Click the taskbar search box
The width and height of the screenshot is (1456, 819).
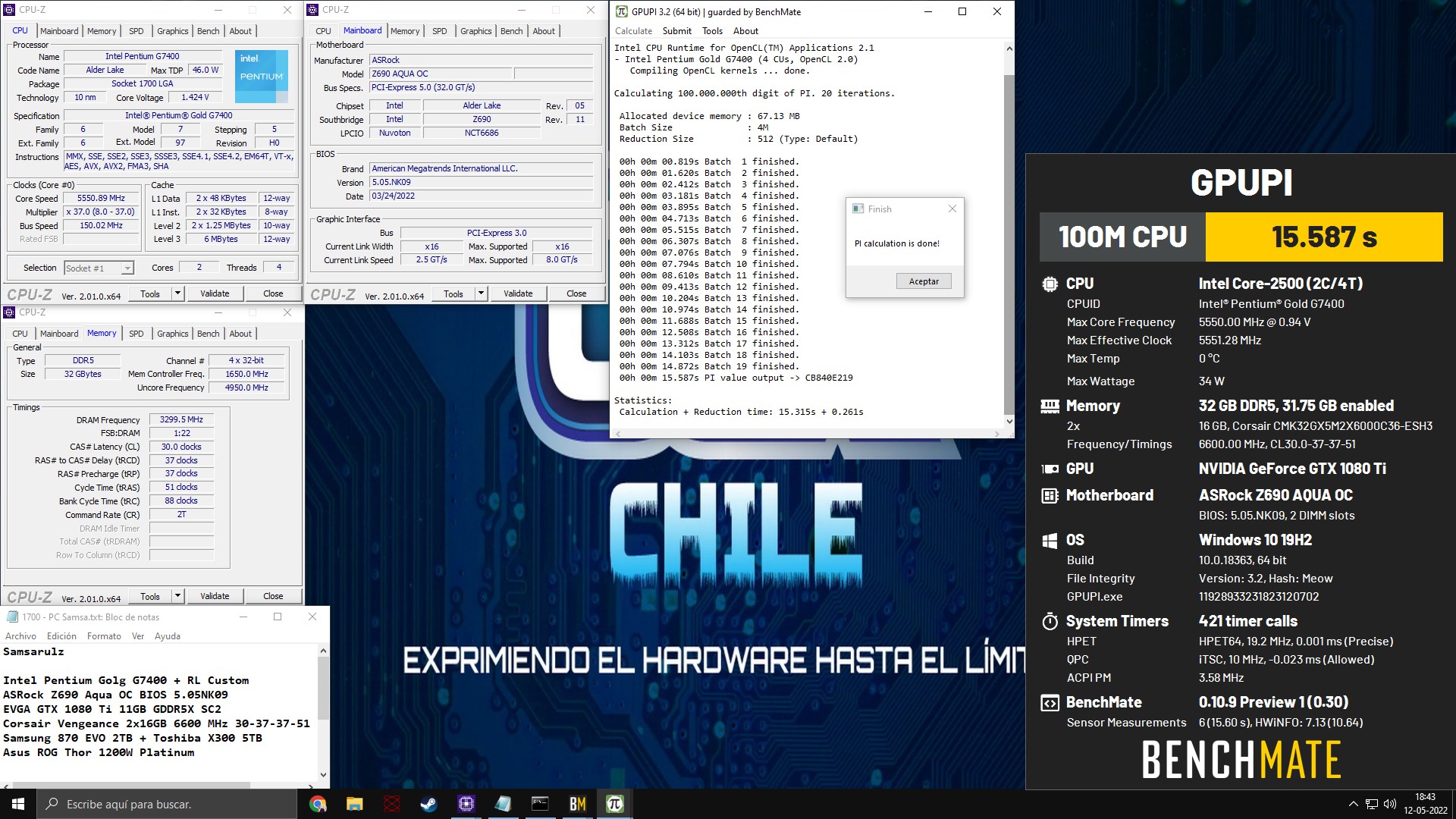(167, 804)
